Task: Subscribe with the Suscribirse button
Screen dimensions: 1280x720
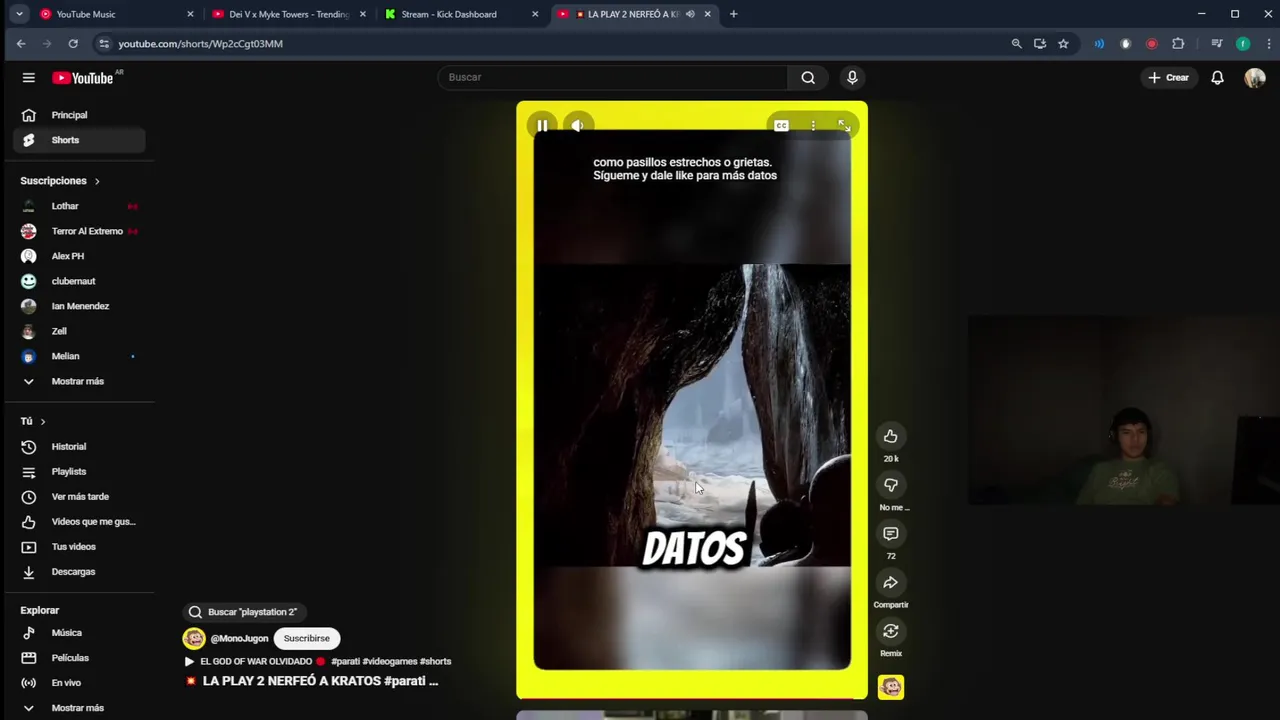Action: pos(306,638)
